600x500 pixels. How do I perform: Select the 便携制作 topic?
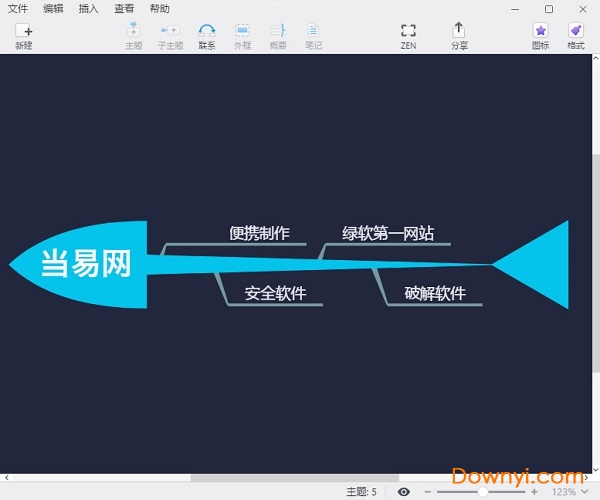259,233
